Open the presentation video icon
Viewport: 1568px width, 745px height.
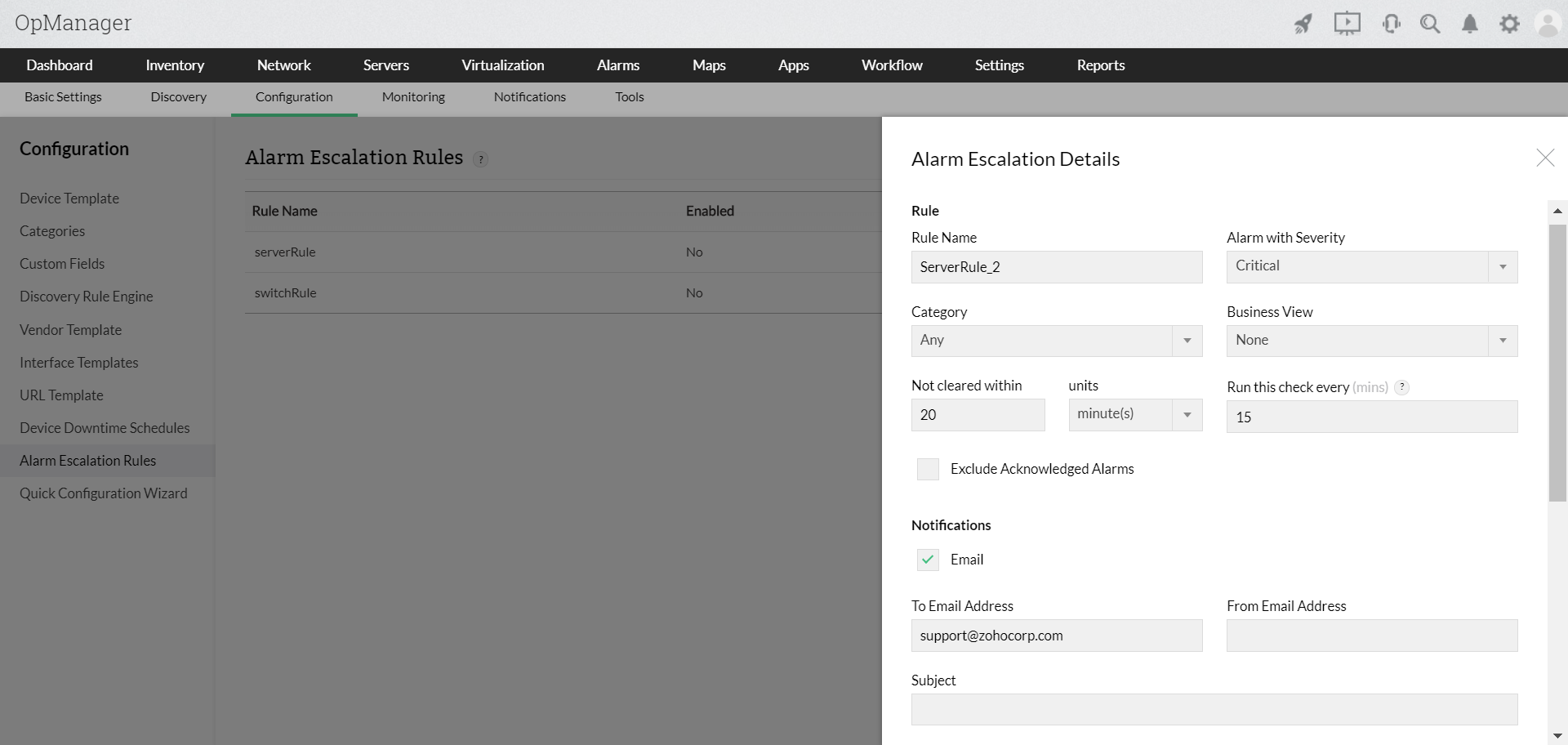point(1347,24)
